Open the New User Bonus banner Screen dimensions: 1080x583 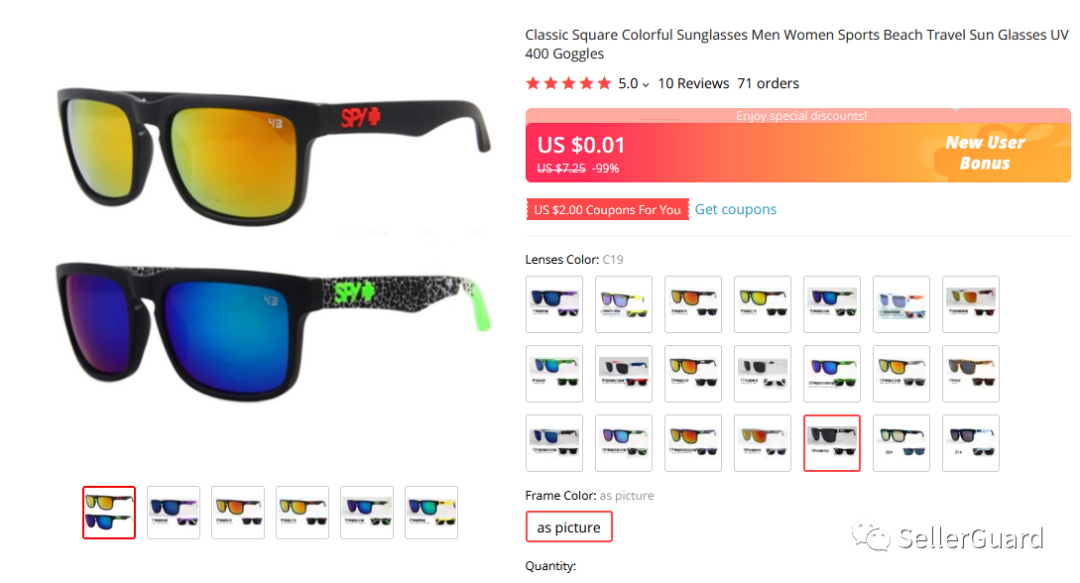point(985,153)
